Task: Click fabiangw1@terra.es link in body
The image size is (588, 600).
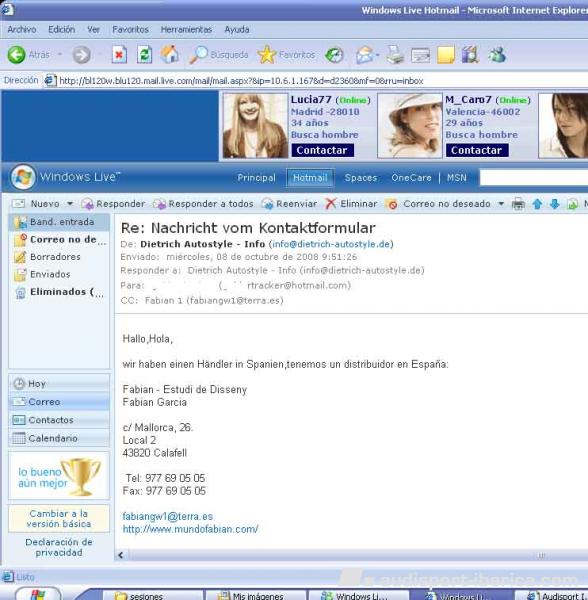Action: pyautogui.click(x=168, y=517)
